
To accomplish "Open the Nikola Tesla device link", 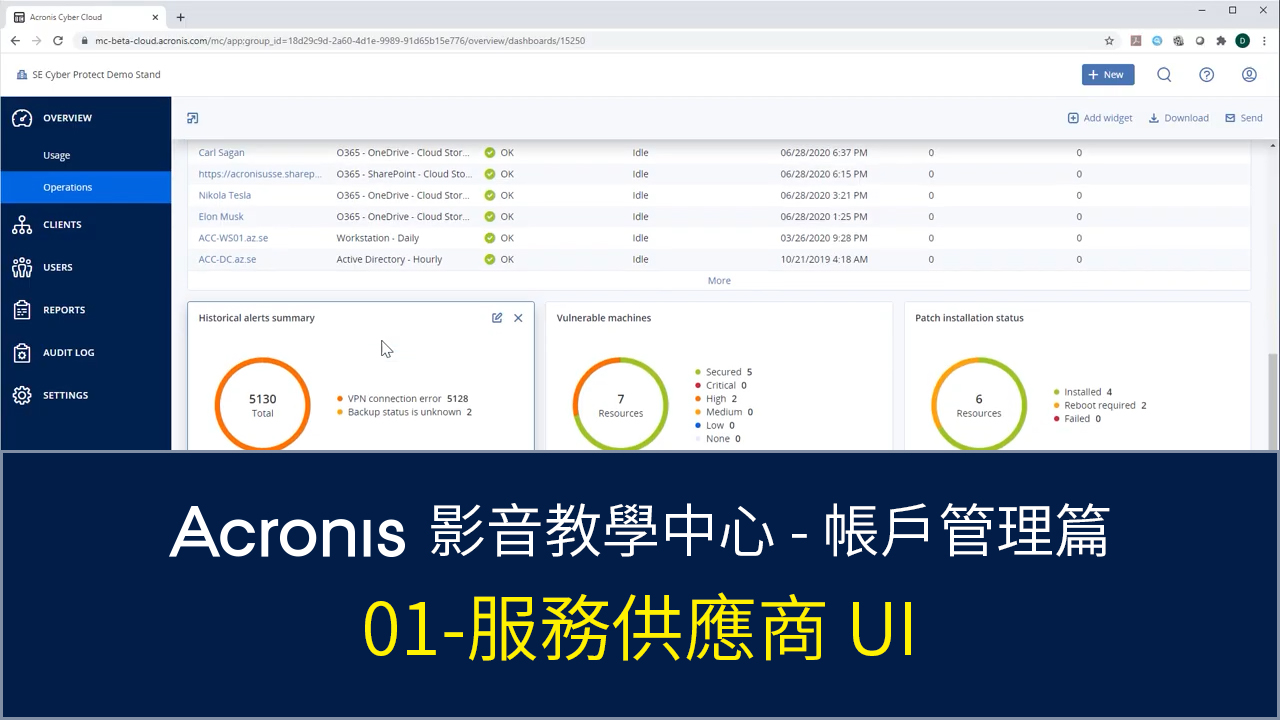I will [x=224, y=195].
